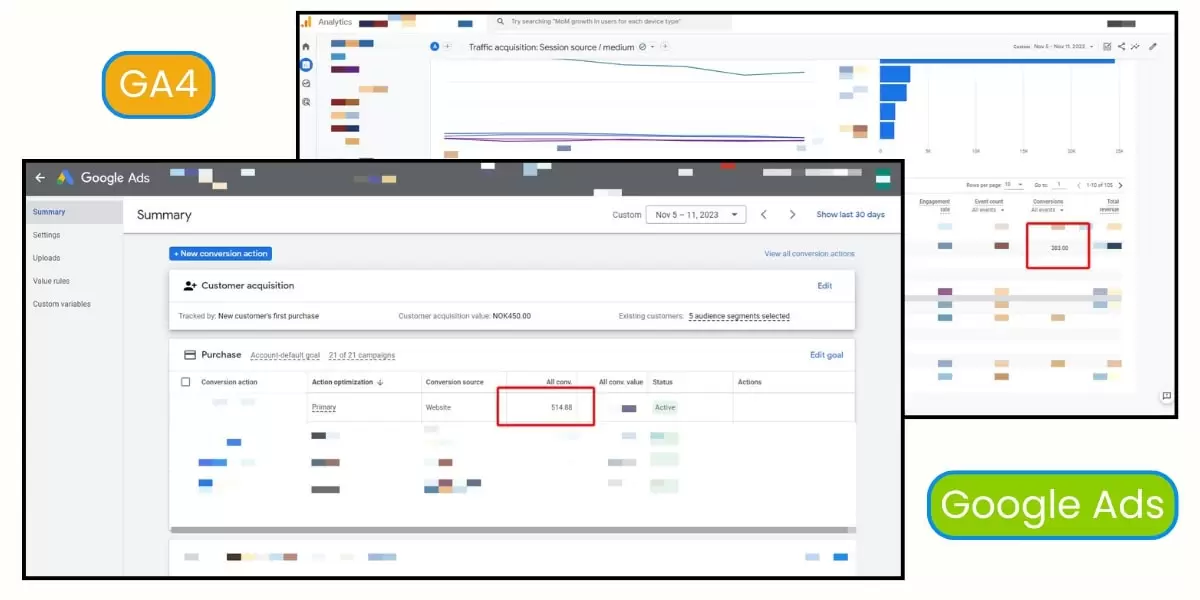Go to previous page of Analytics table
This screenshot has width=1200, height=600.
click(1079, 185)
